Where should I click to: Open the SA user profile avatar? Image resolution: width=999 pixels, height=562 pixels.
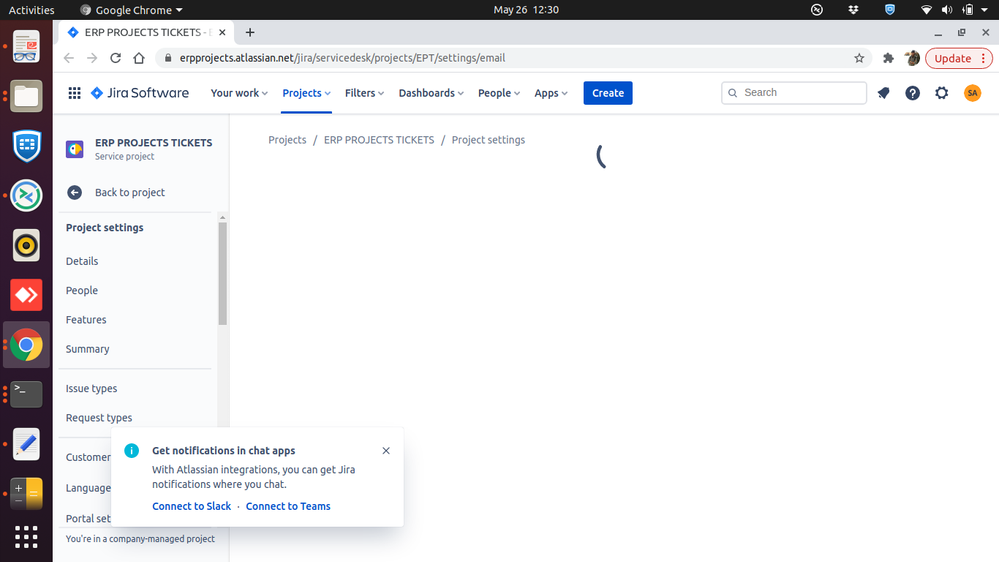972,93
